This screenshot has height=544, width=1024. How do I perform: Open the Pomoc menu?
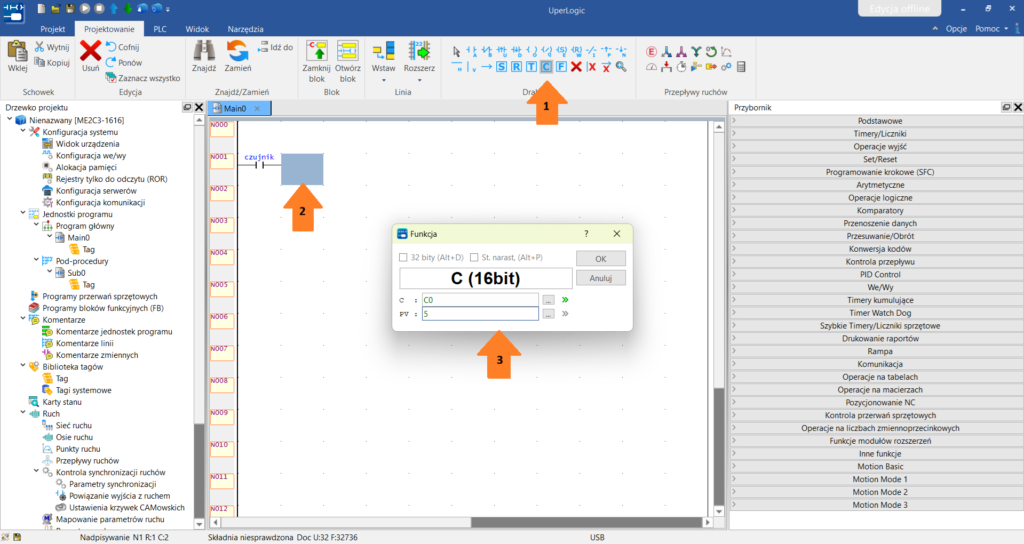pyautogui.click(x=991, y=29)
